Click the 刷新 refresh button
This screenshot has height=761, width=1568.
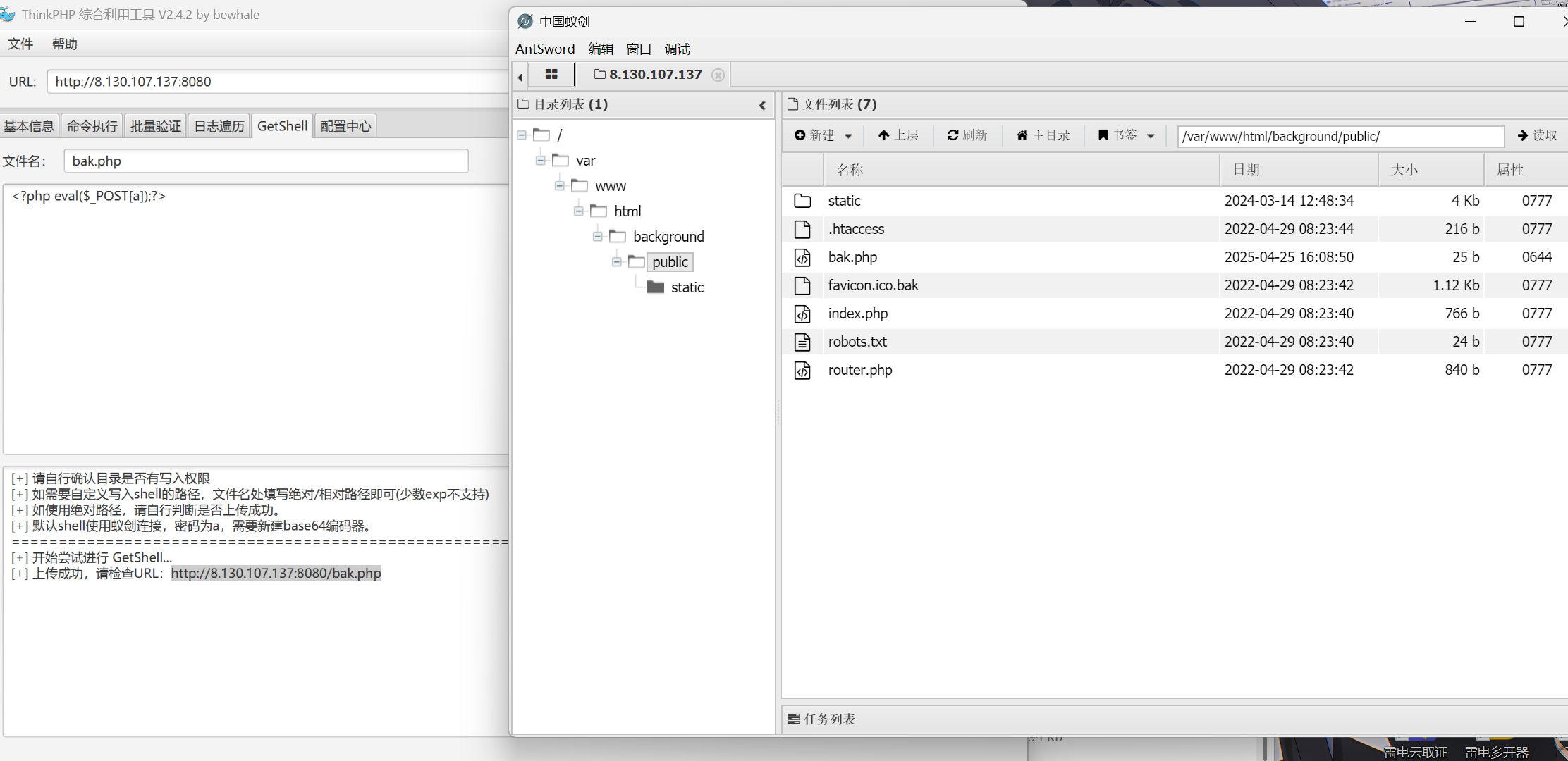pyautogui.click(x=967, y=135)
